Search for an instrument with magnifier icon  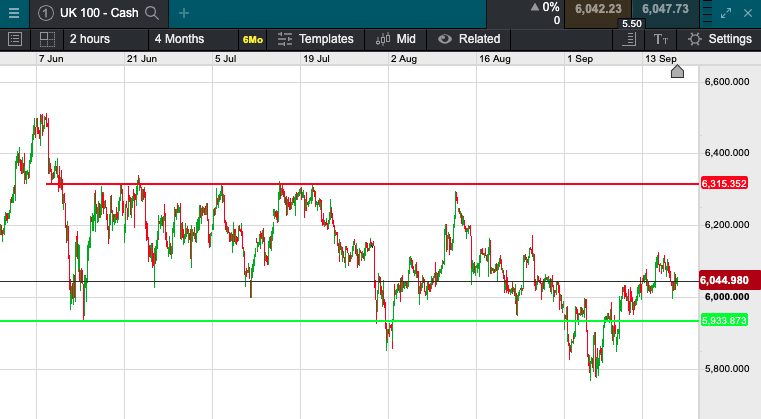(x=152, y=13)
